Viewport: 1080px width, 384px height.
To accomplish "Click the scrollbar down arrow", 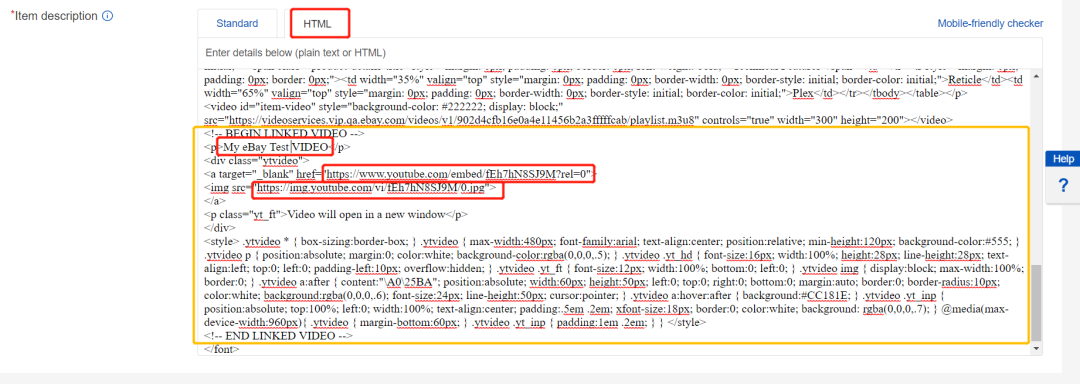I will pyautogui.click(x=1037, y=350).
